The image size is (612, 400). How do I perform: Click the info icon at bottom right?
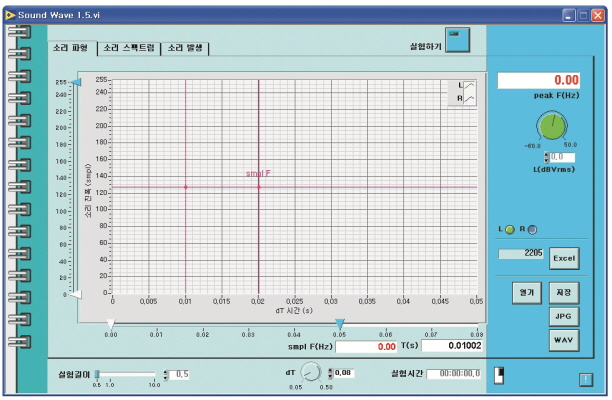586,378
